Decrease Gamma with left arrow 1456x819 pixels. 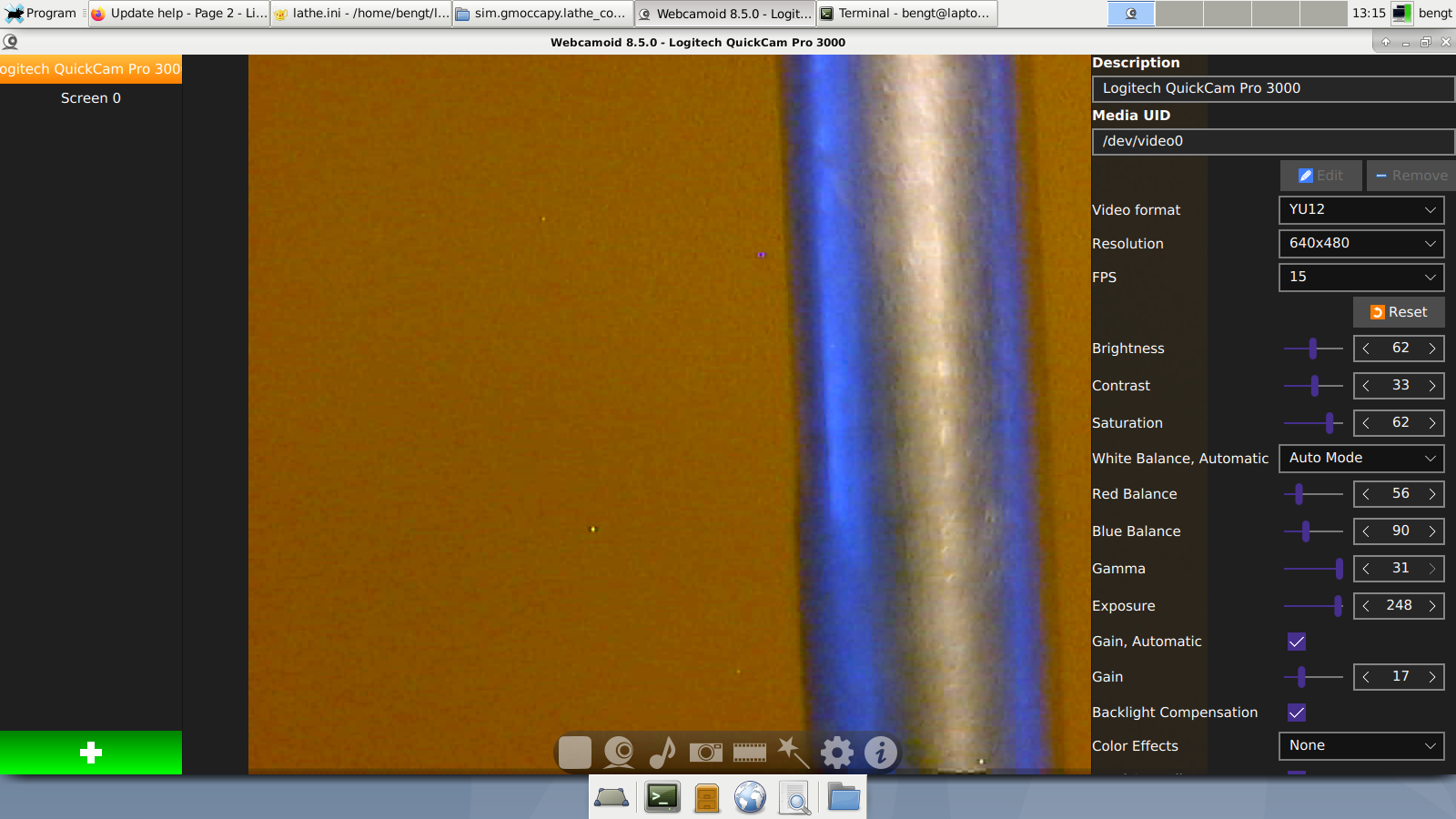click(1366, 569)
